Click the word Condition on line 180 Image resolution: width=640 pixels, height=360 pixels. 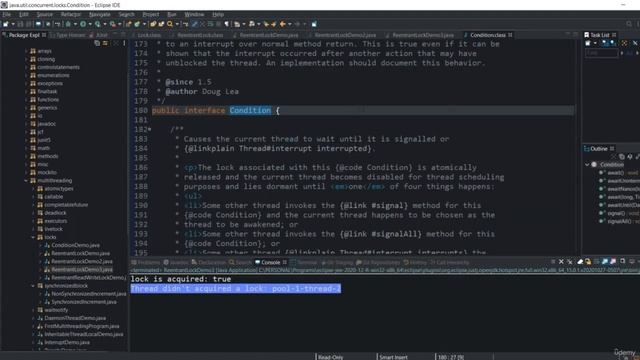coord(250,110)
